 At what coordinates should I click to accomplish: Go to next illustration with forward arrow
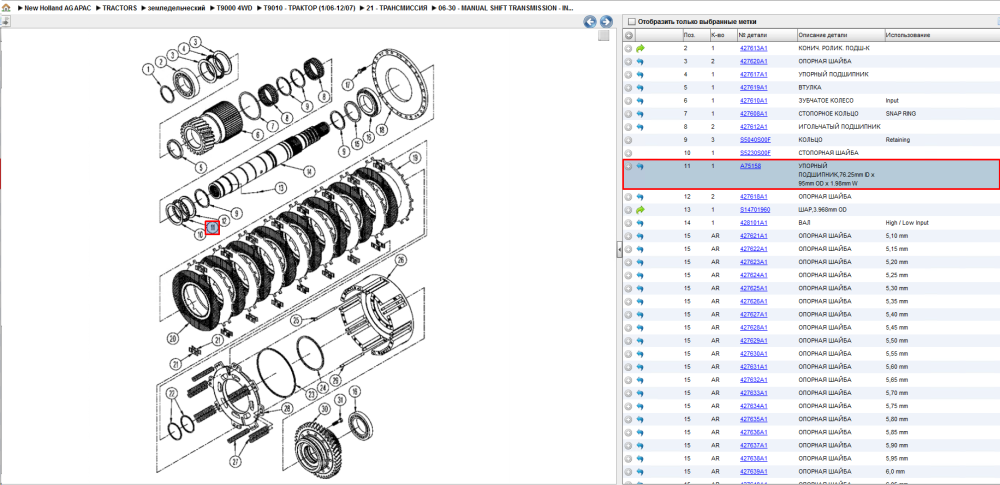pos(606,22)
